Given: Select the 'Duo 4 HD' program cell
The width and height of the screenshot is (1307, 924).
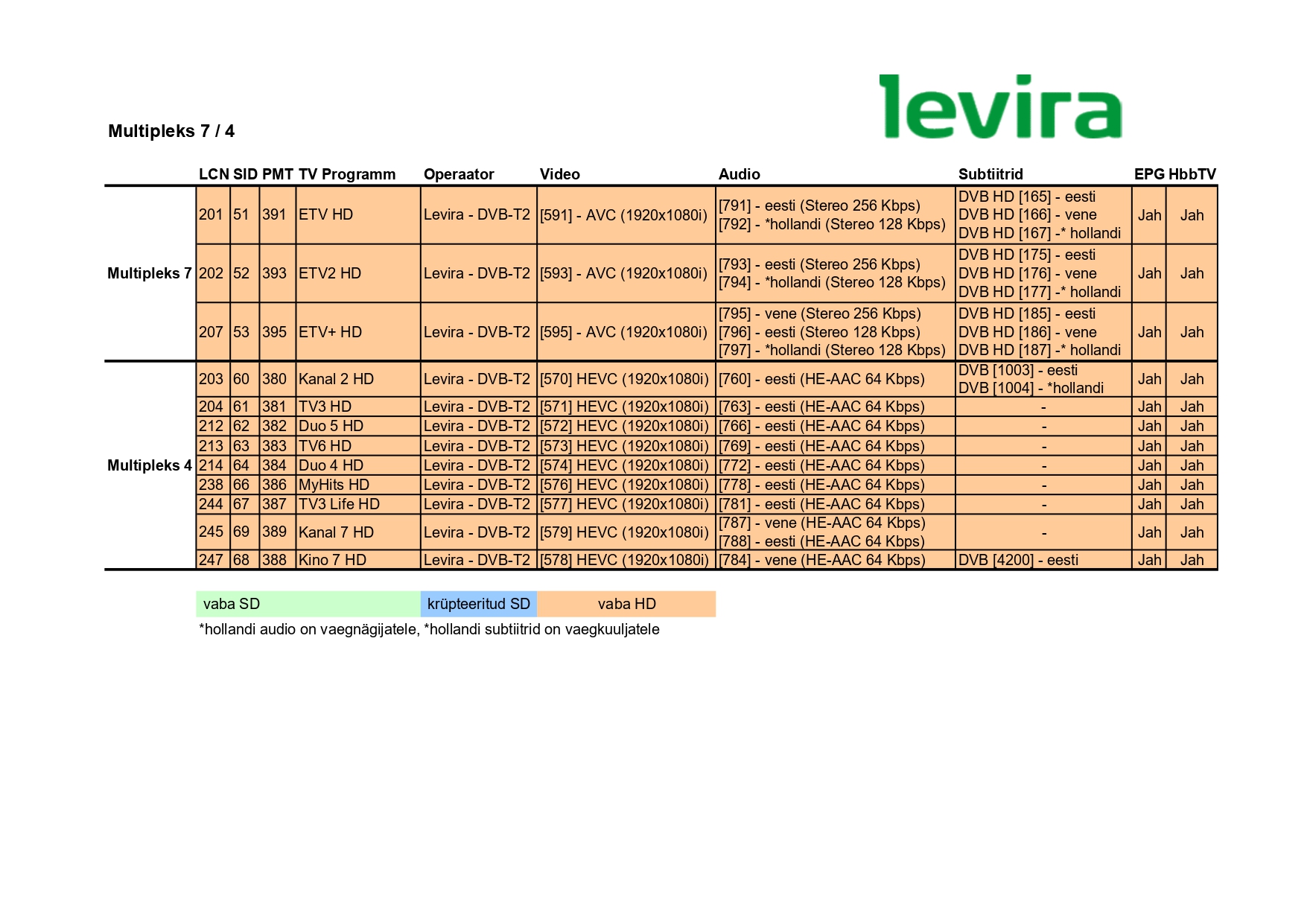Looking at the screenshot, I should 358,465.
